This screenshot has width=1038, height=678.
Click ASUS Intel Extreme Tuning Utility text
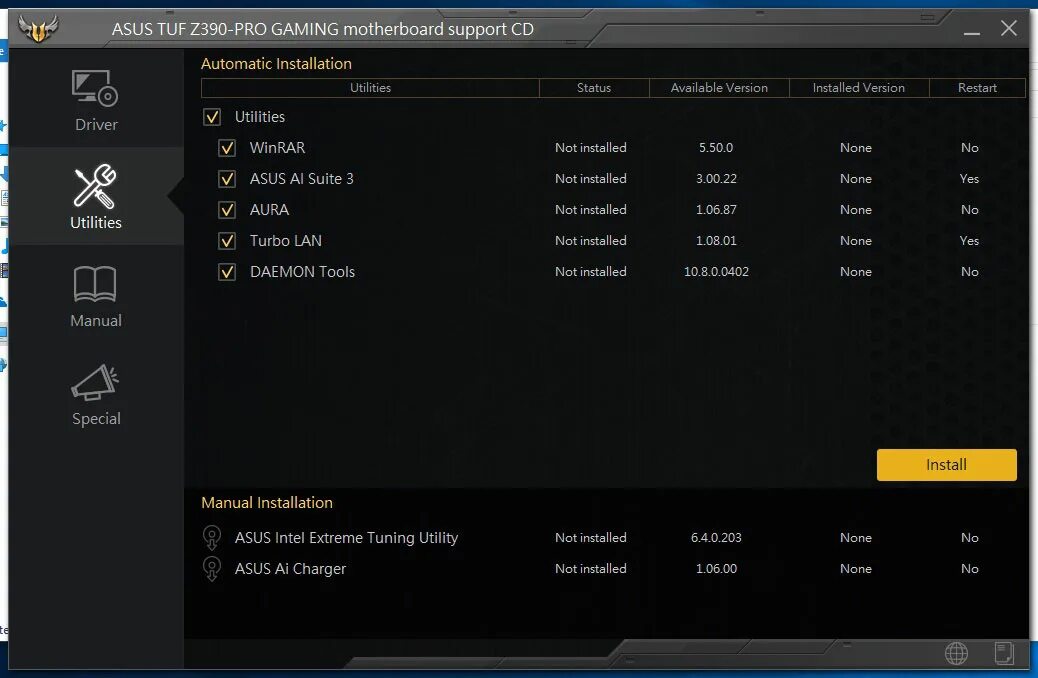[346, 538]
